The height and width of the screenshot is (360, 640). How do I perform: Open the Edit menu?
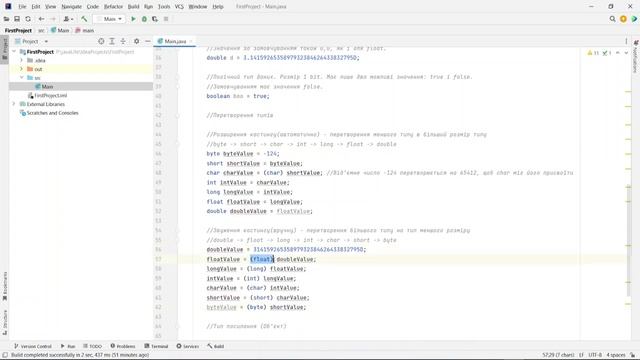(x=36, y=7)
